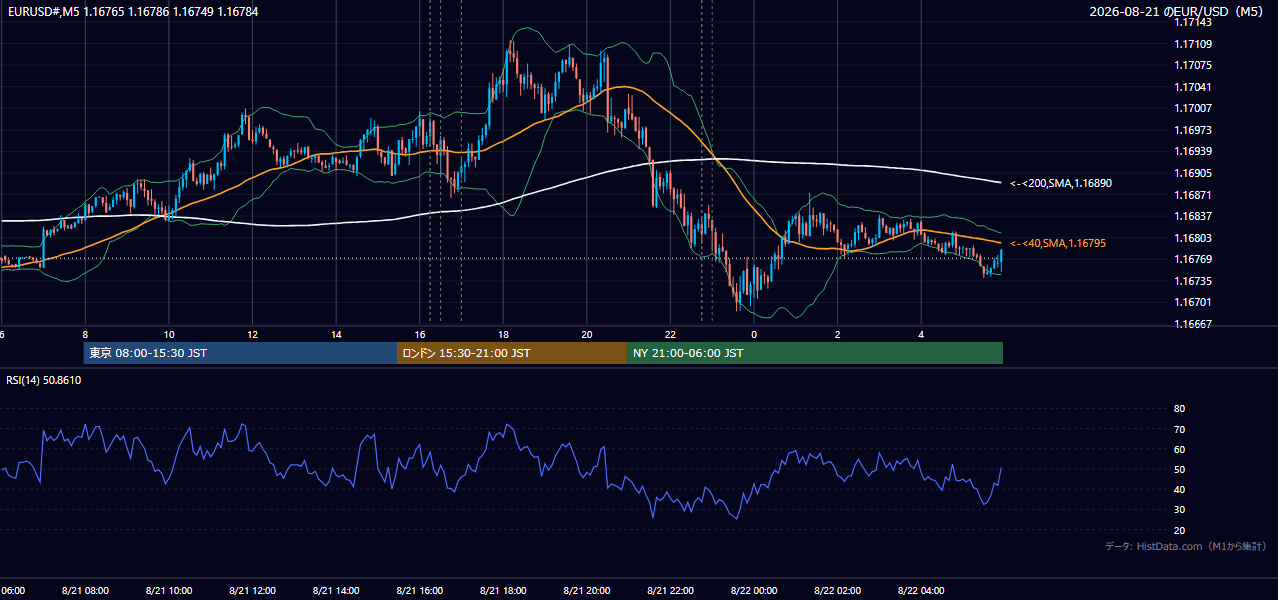Select the 200 SMA label reading 1.16890
The width and height of the screenshot is (1278, 600).
1061,183
